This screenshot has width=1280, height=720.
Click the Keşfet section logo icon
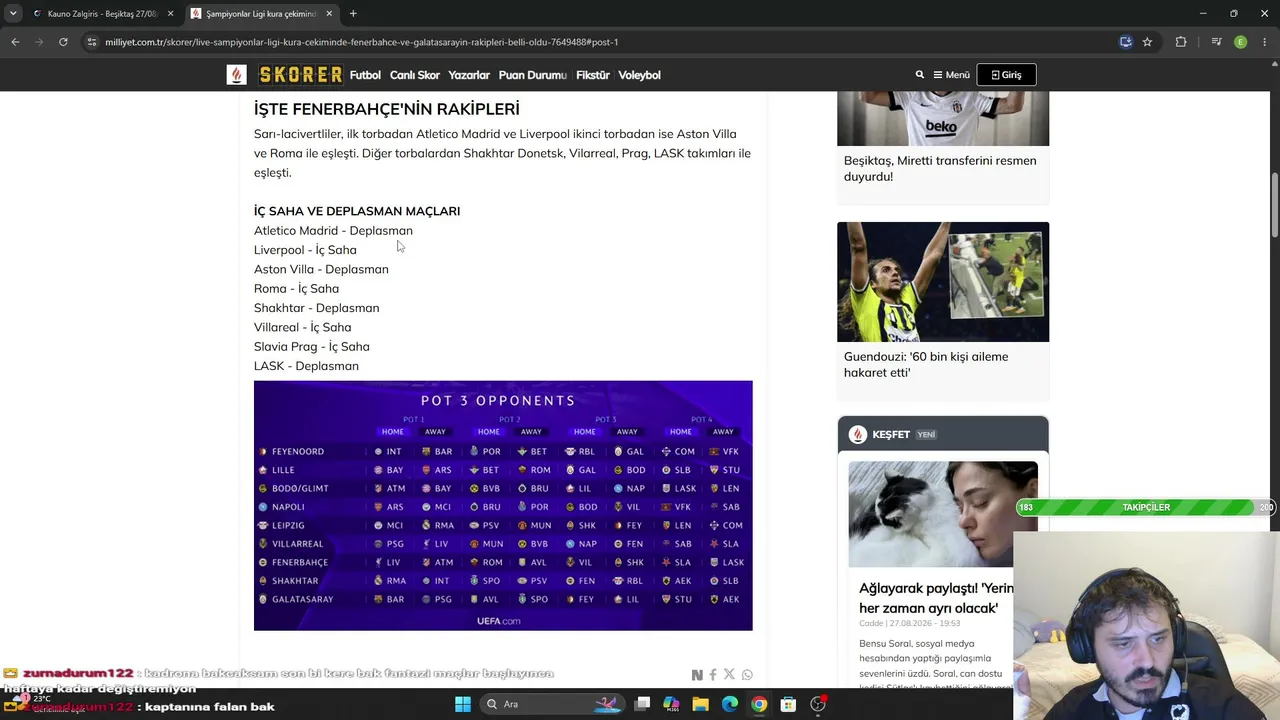(x=857, y=434)
